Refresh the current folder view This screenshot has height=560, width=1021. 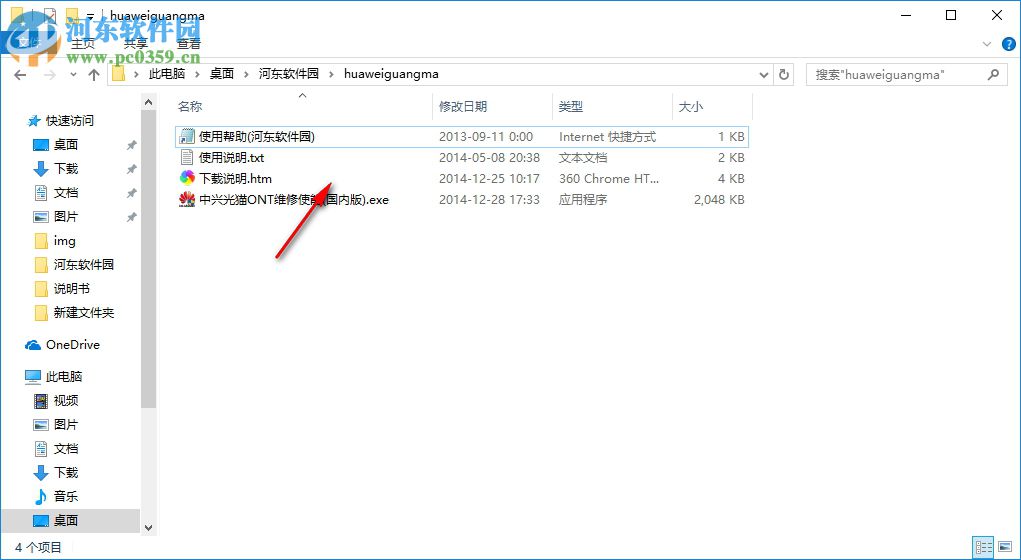tap(784, 74)
